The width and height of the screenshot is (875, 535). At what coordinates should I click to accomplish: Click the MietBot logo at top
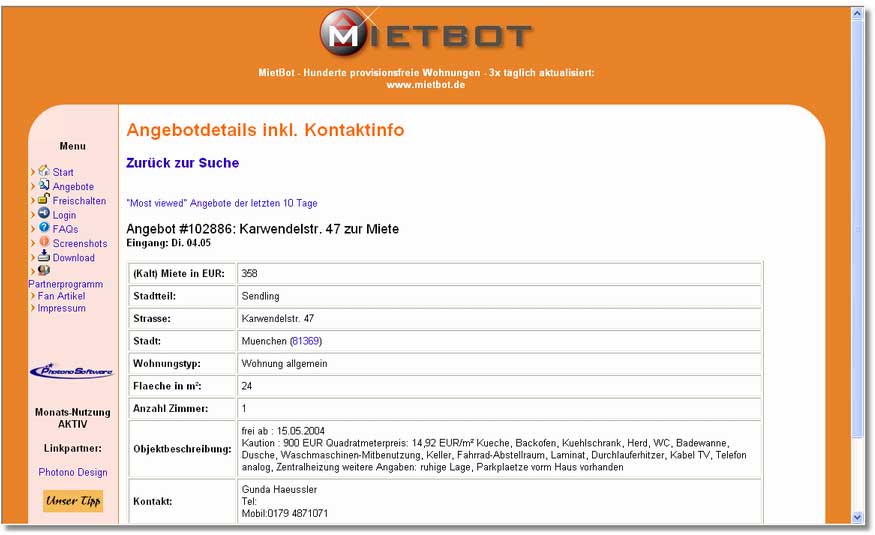pyautogui.click(x=426, y=32)
